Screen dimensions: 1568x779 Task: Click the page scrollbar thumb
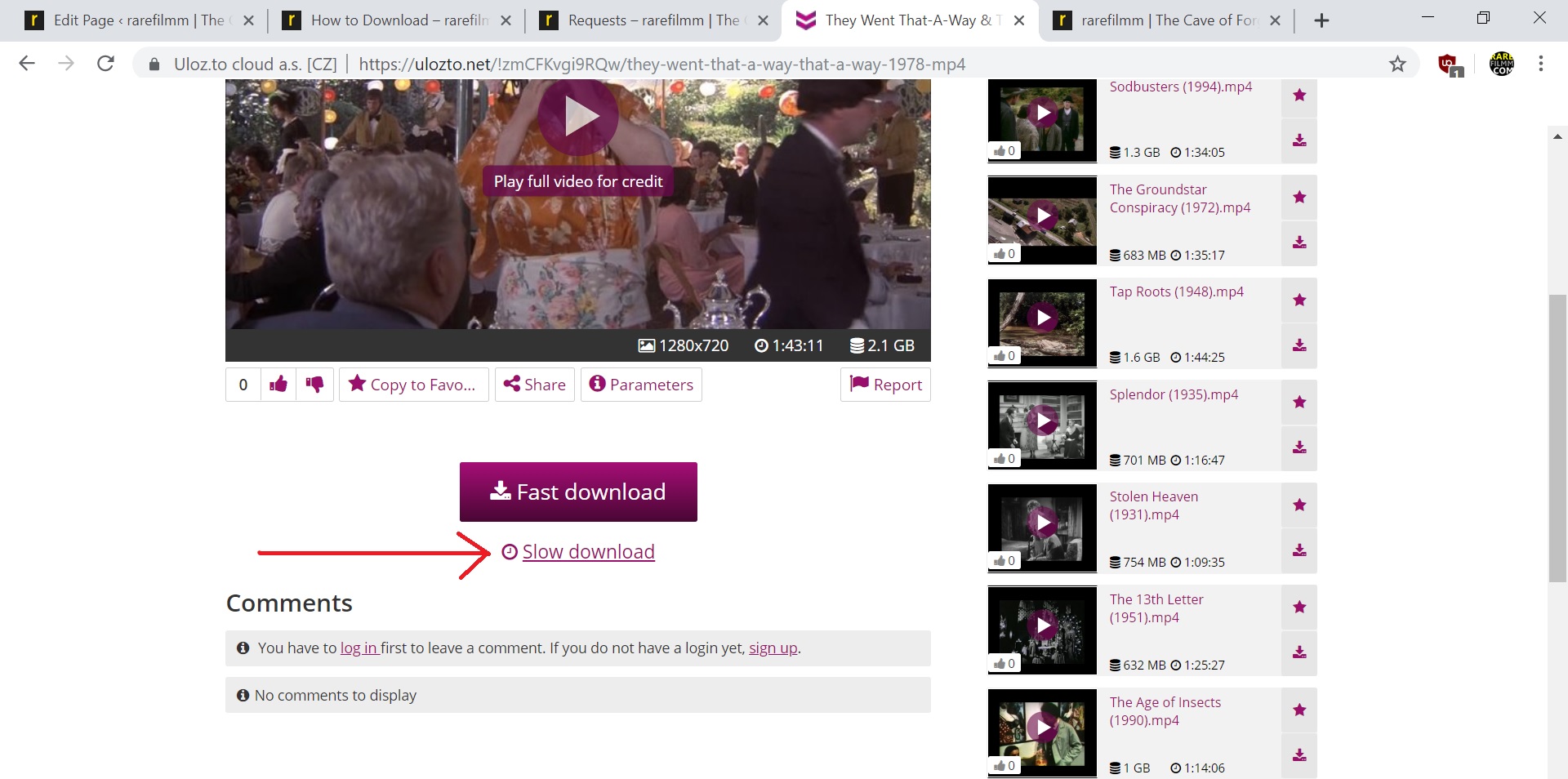1557,438
